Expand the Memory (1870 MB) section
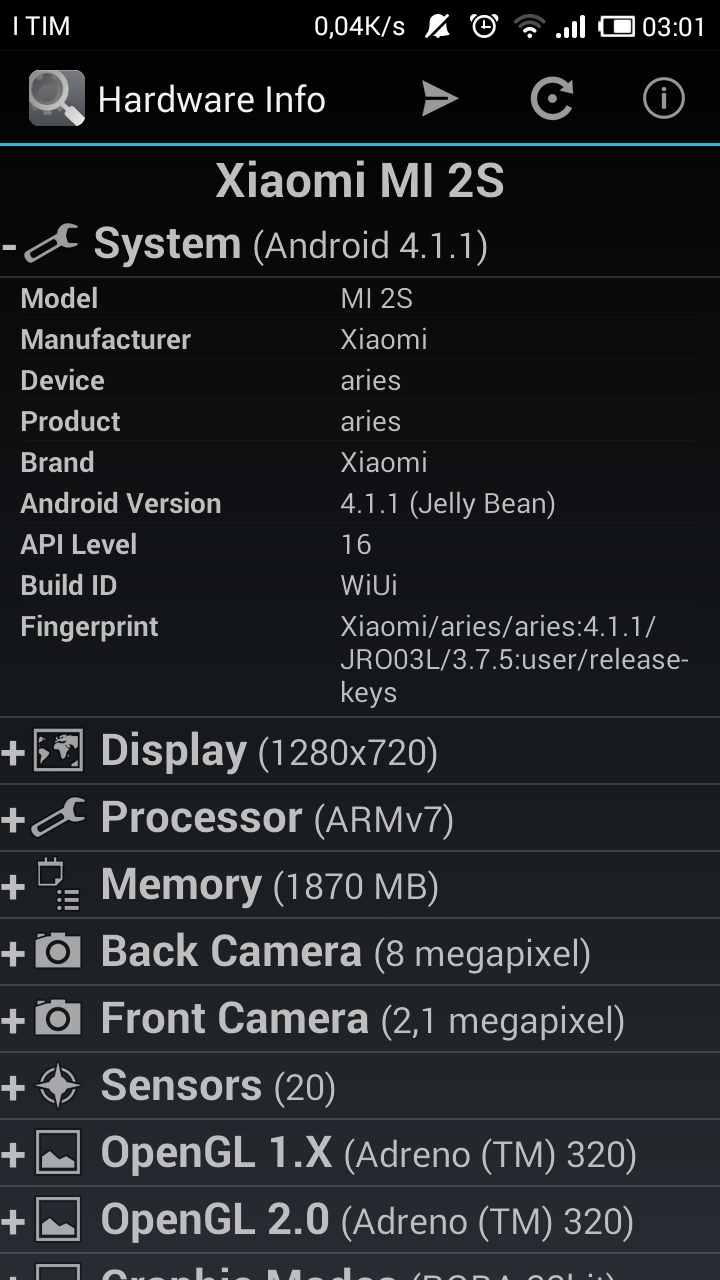 (360, 885)
